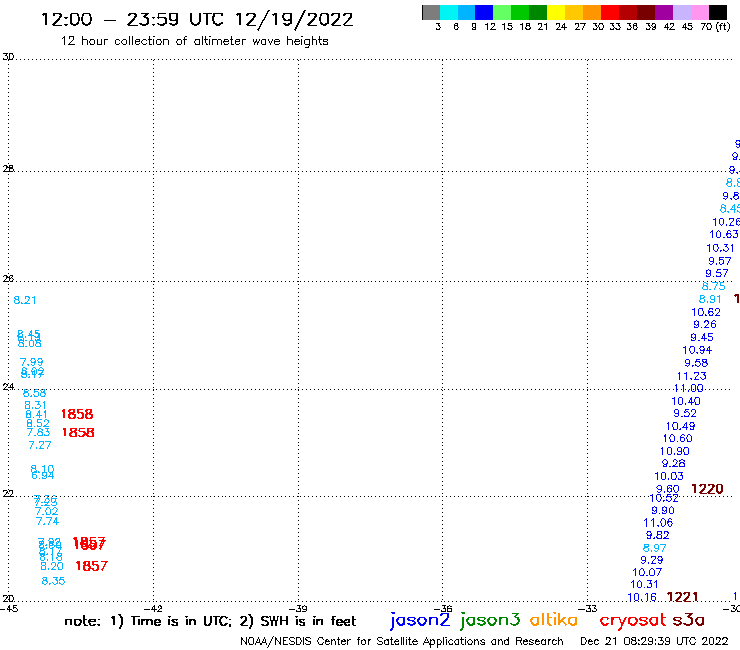
Task: Select the 8.97 wave height value
Action: pyautogui.click(x=655, y=548)
